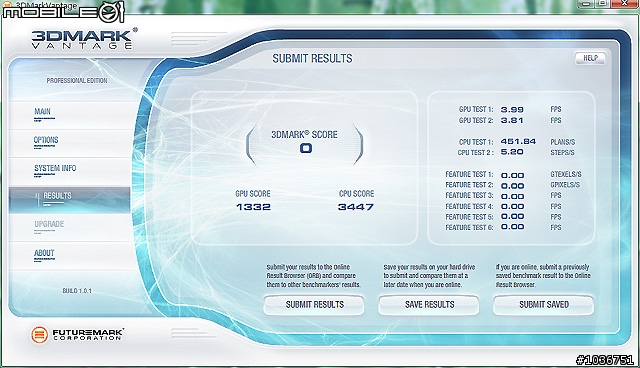Click the GPU Score label

(x=253, y=194)
